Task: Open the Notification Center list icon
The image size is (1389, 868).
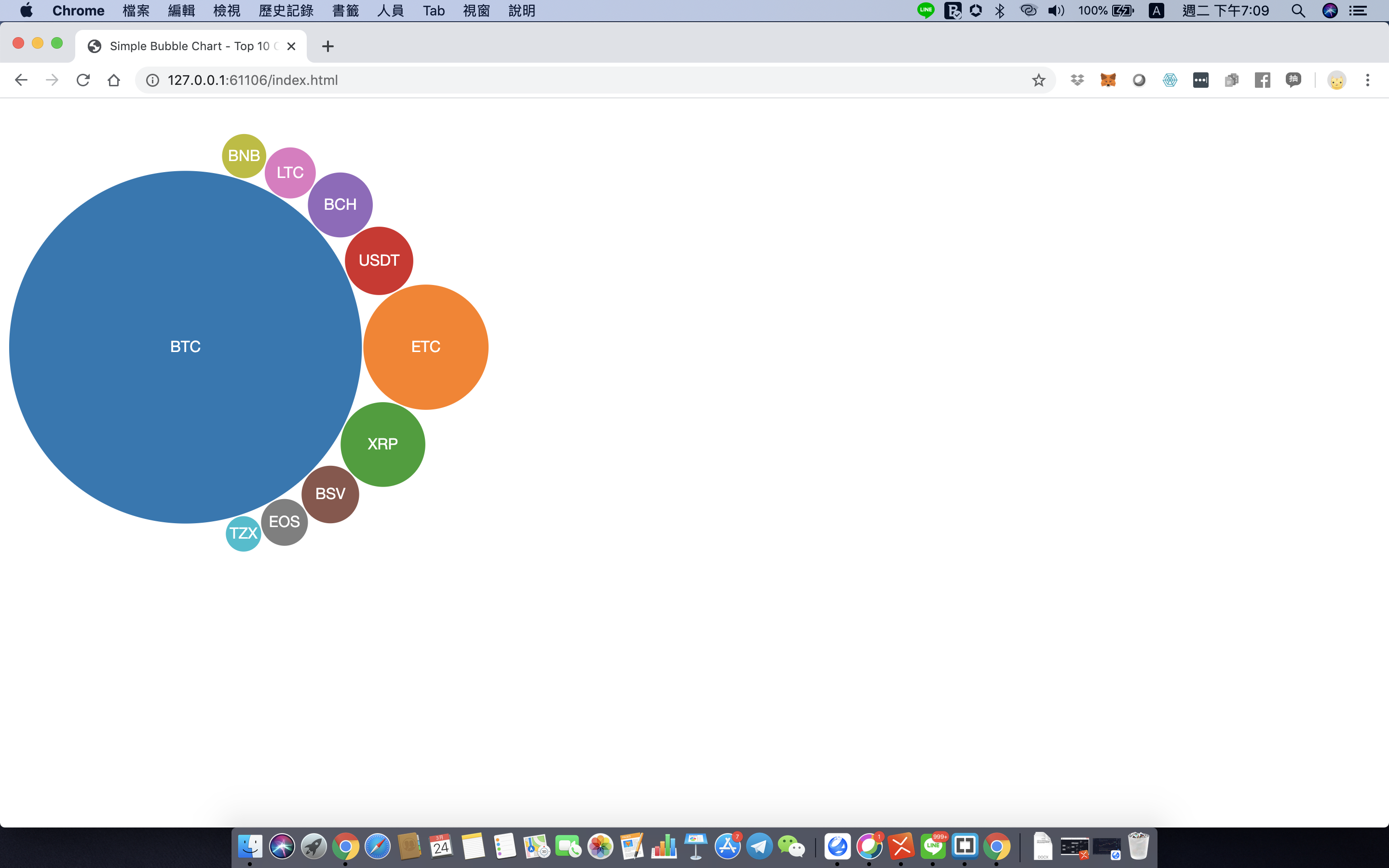Action: pyautogui.click(x=1358, y=10)
